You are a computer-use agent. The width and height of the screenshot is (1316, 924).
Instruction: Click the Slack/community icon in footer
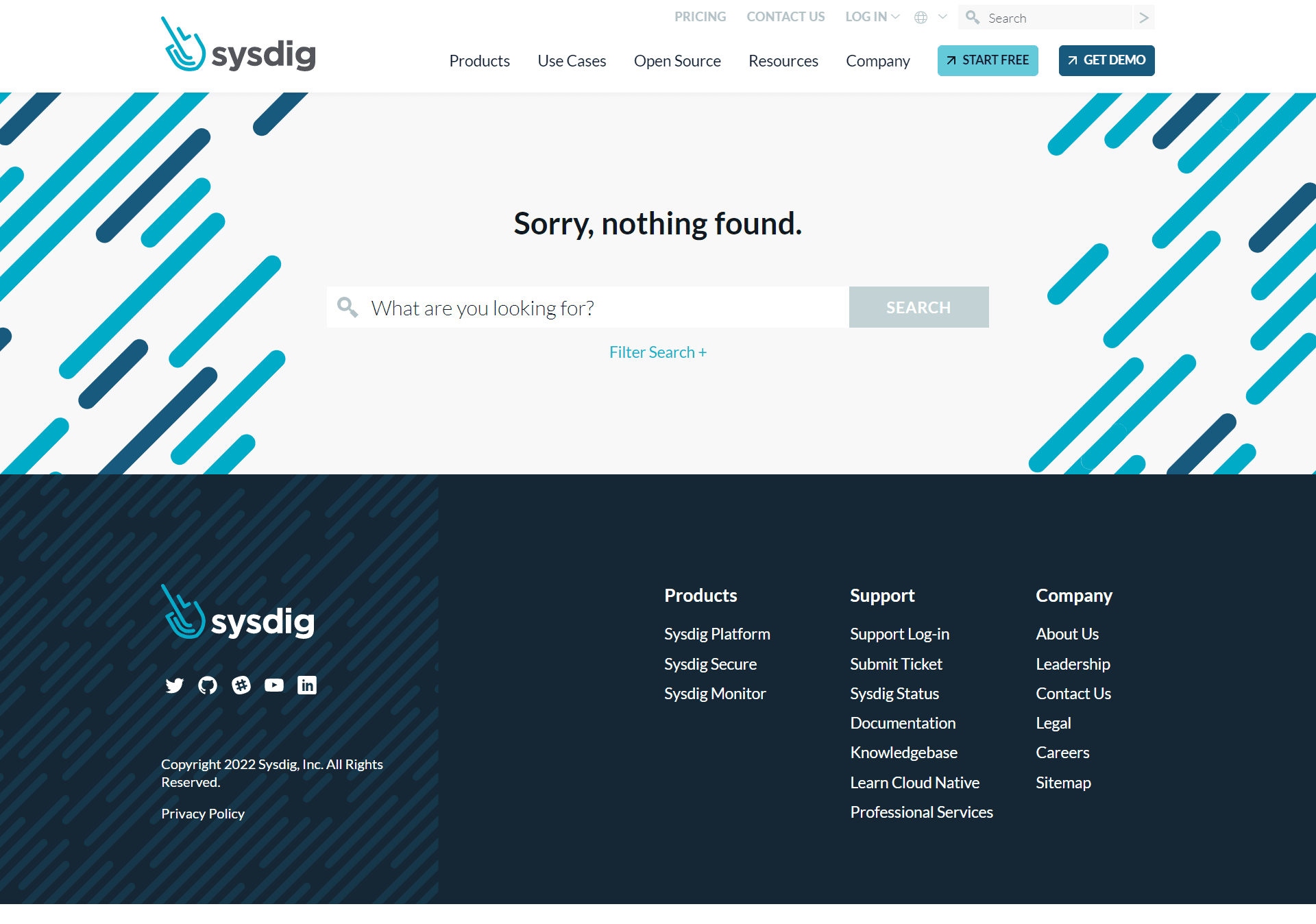pyautogui.click(x=241, y=685)
